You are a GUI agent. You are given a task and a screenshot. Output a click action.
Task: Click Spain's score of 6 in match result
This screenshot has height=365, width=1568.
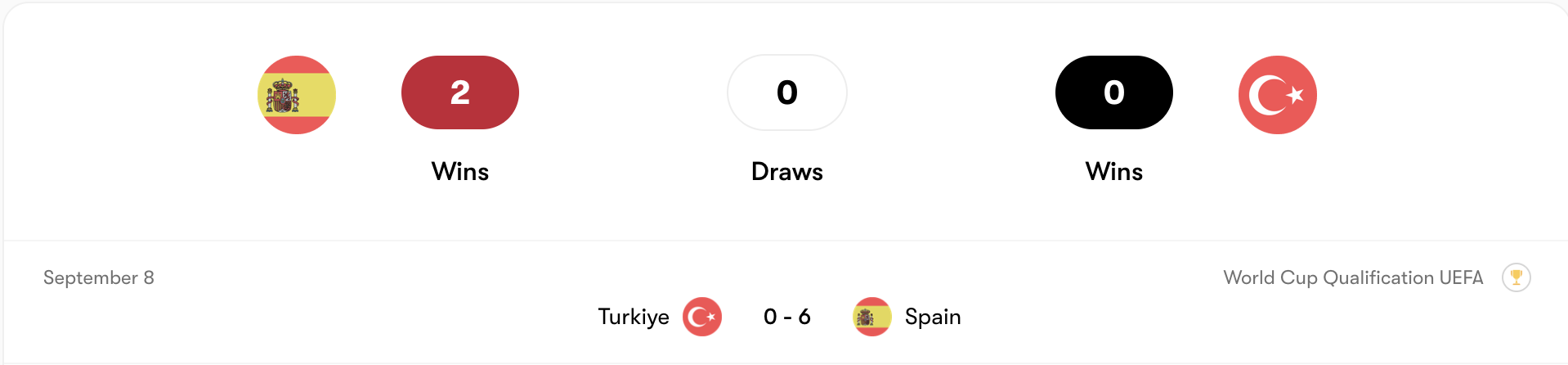(x=804, y=317)
